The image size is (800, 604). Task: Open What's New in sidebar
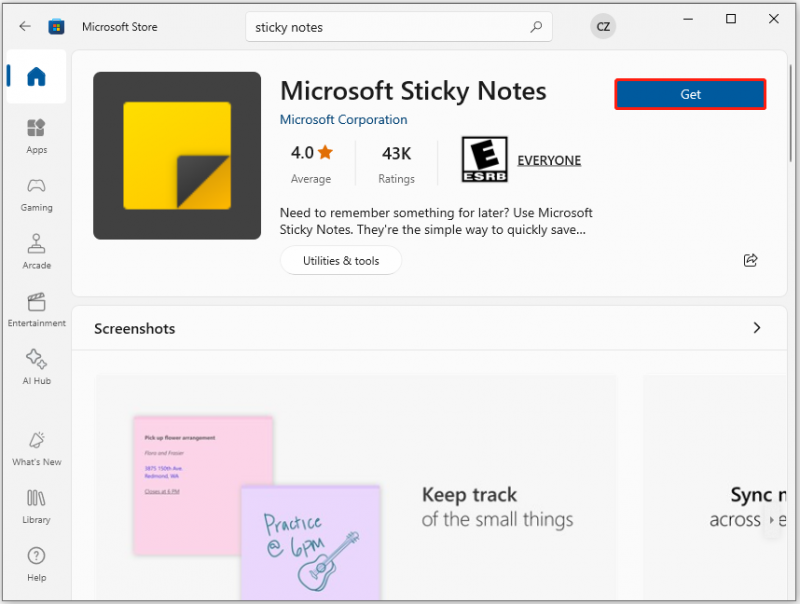click(x=36, y=448)
